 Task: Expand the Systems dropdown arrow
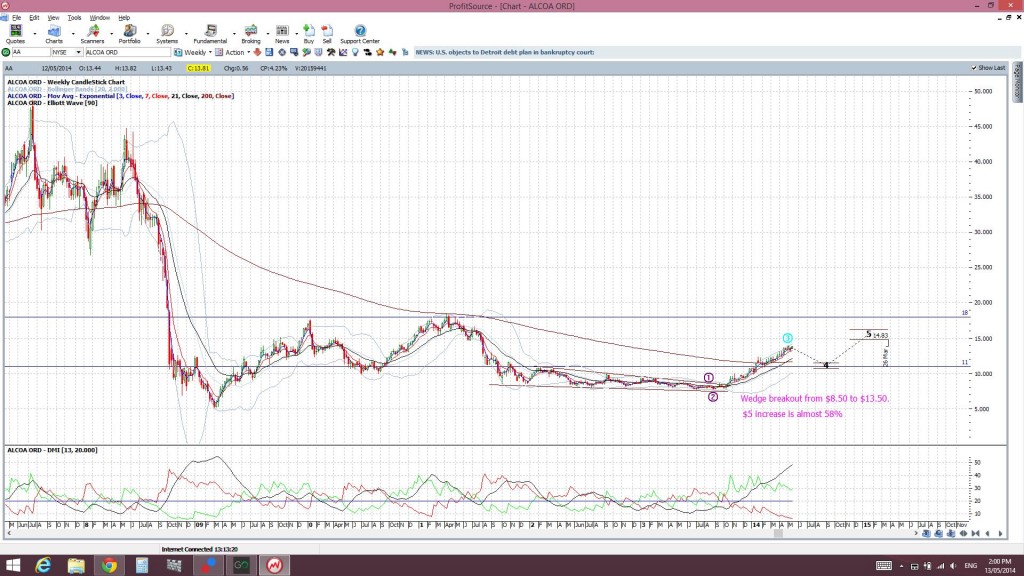pyautogui.click(x=186, y=33)
